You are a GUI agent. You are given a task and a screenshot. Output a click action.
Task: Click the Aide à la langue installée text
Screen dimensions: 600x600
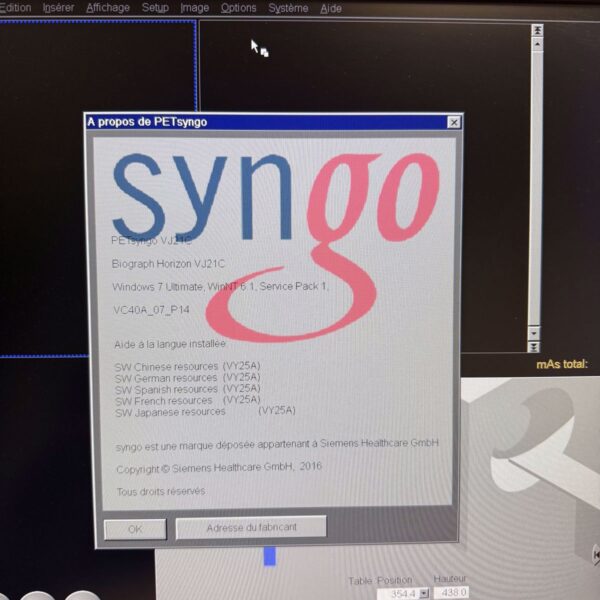[170, 344]
